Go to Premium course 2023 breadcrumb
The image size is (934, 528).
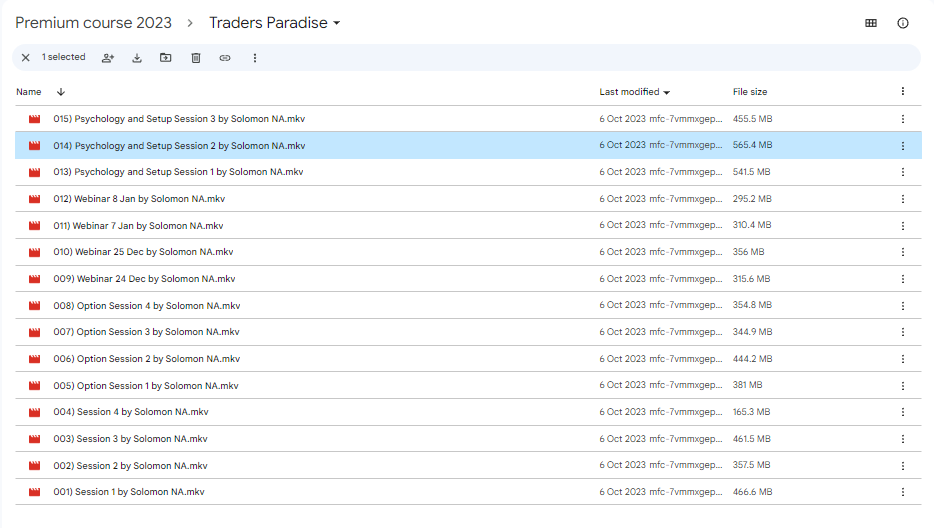click(x=94, y=23)
